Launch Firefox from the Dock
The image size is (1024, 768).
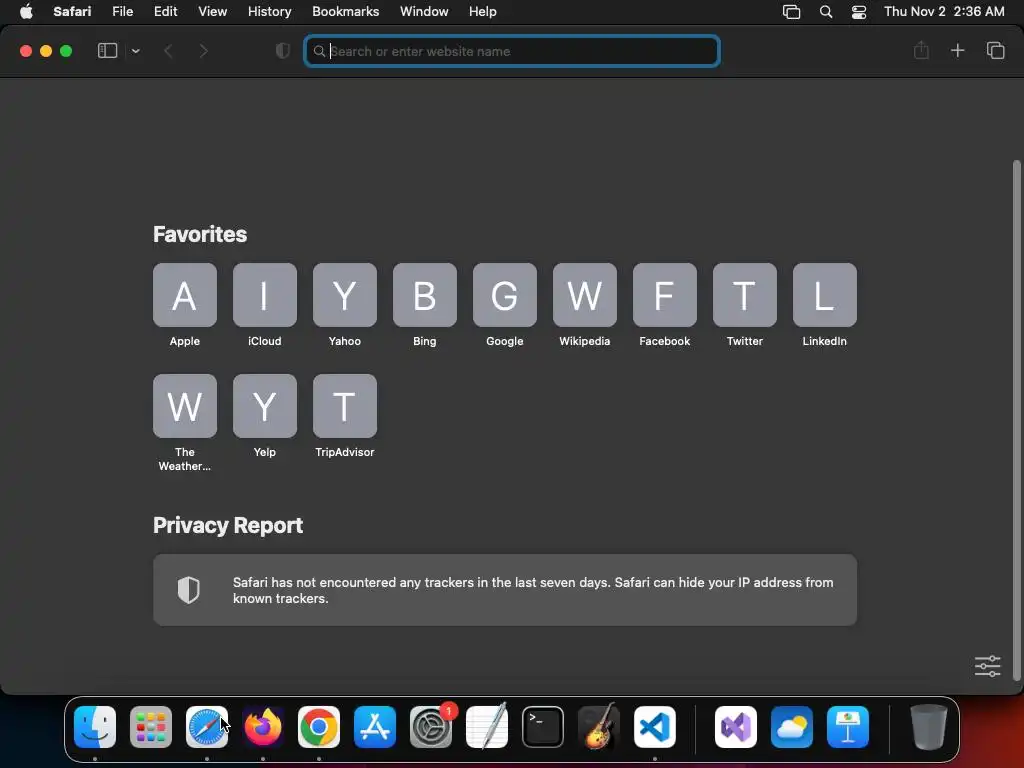[263, 727]
